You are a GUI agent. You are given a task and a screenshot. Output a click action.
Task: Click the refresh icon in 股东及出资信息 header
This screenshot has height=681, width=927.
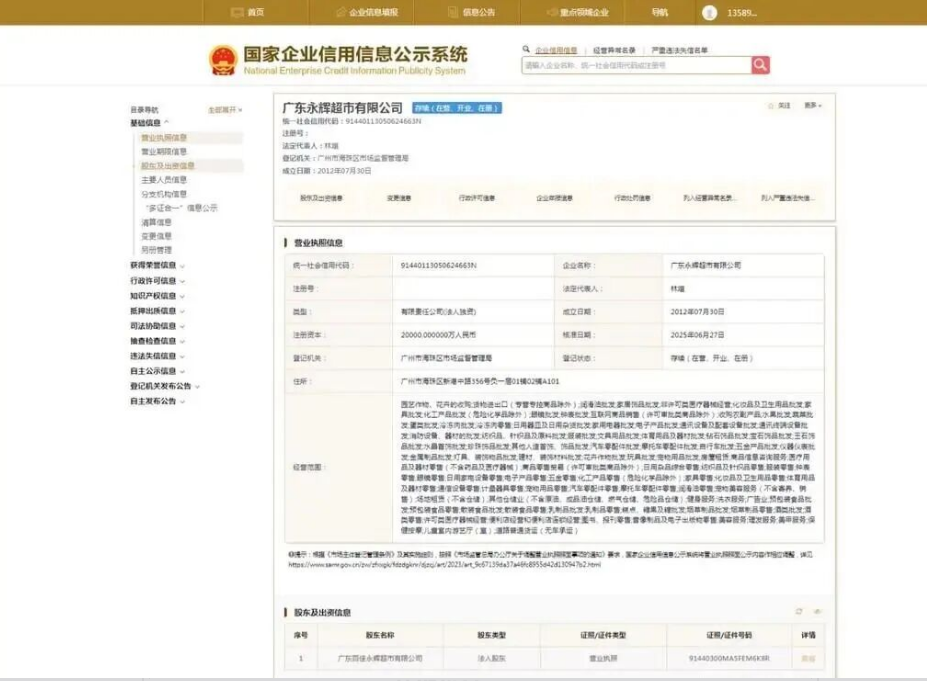click(799, 611)
